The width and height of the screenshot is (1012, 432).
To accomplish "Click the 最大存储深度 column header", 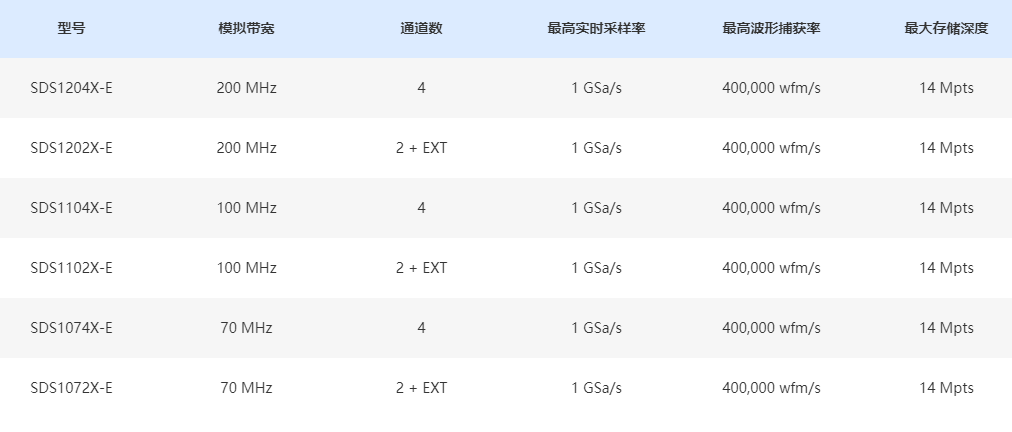I will pos(946,28).
